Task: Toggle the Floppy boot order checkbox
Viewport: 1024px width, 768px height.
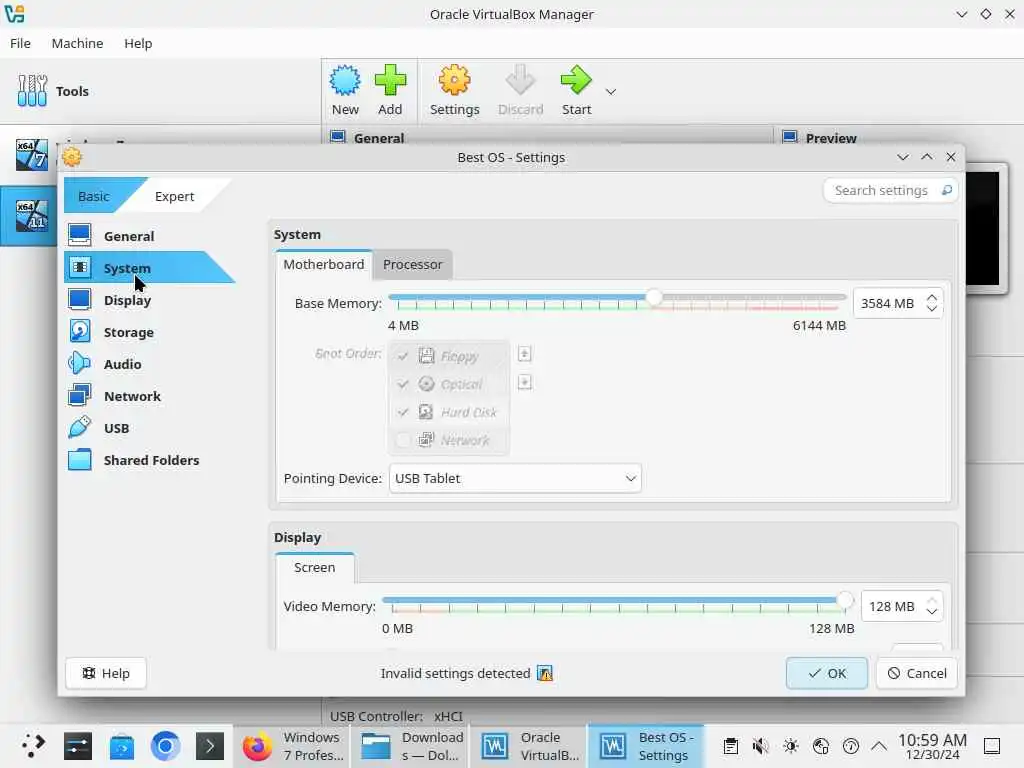Action: 403,356
